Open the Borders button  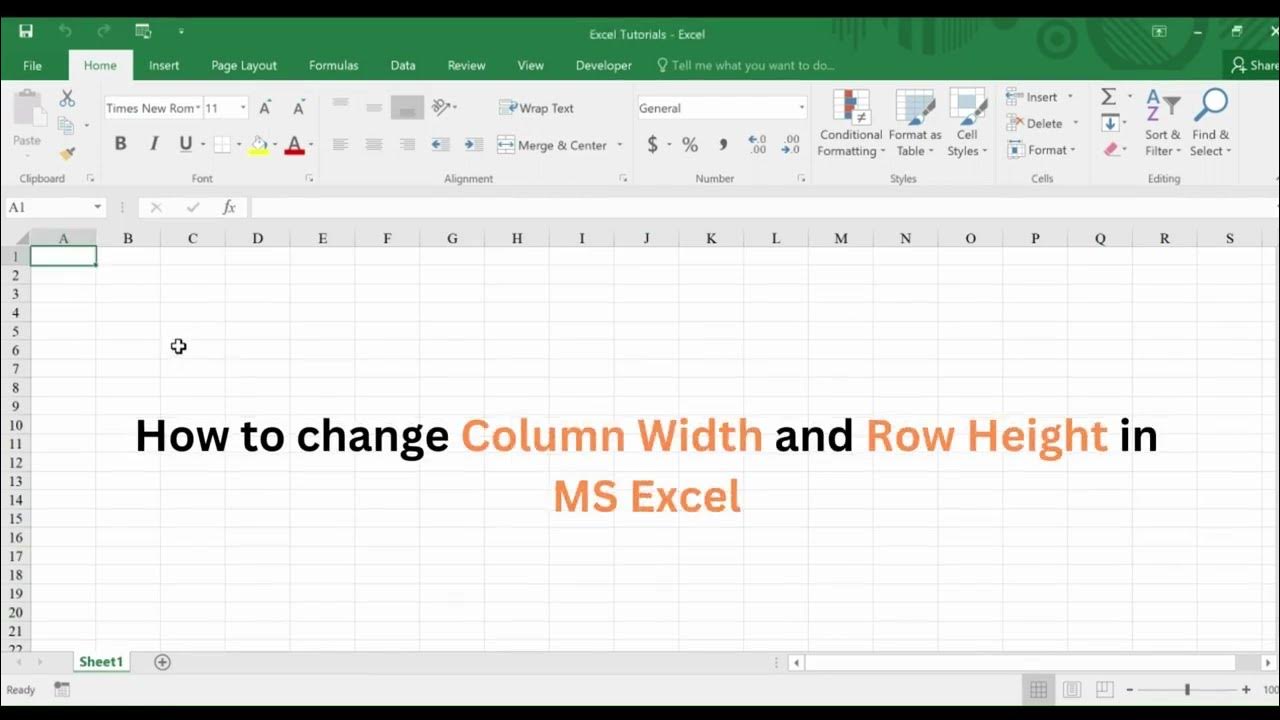pos(222,144)
